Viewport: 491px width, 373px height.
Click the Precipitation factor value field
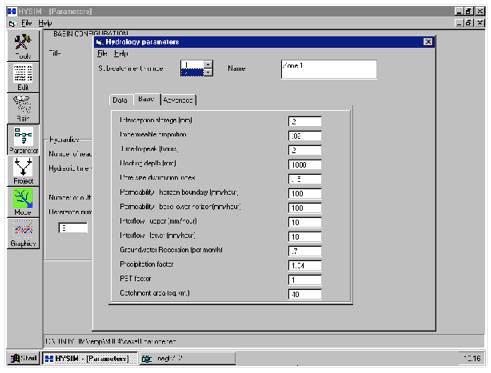305,265
